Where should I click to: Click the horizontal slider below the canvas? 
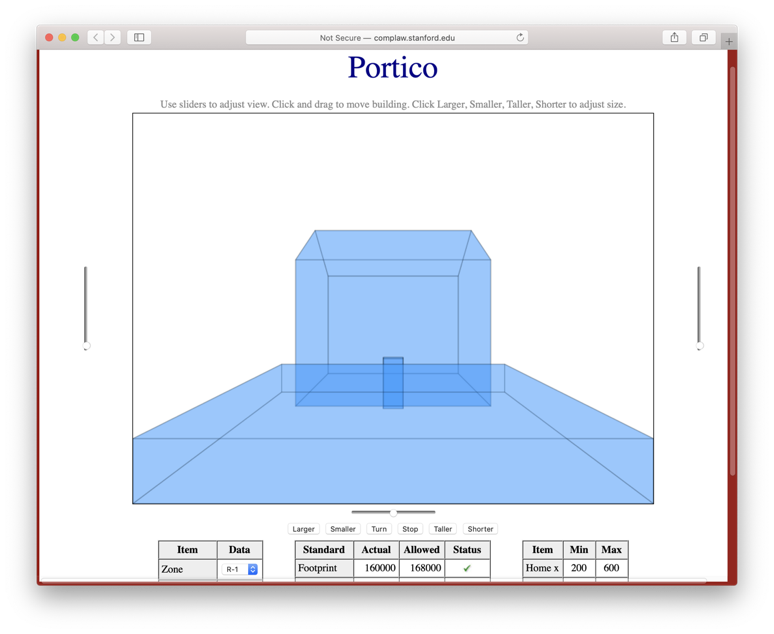click(x=393, y=512)
